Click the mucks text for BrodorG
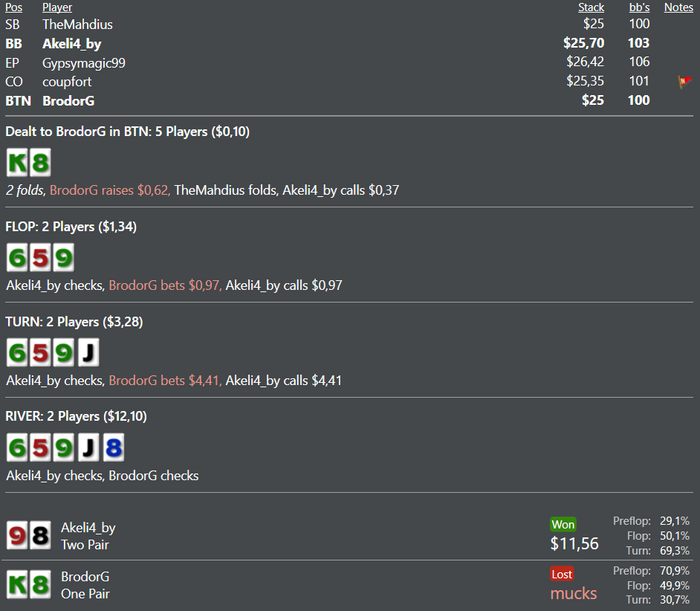 coord(573,594)
